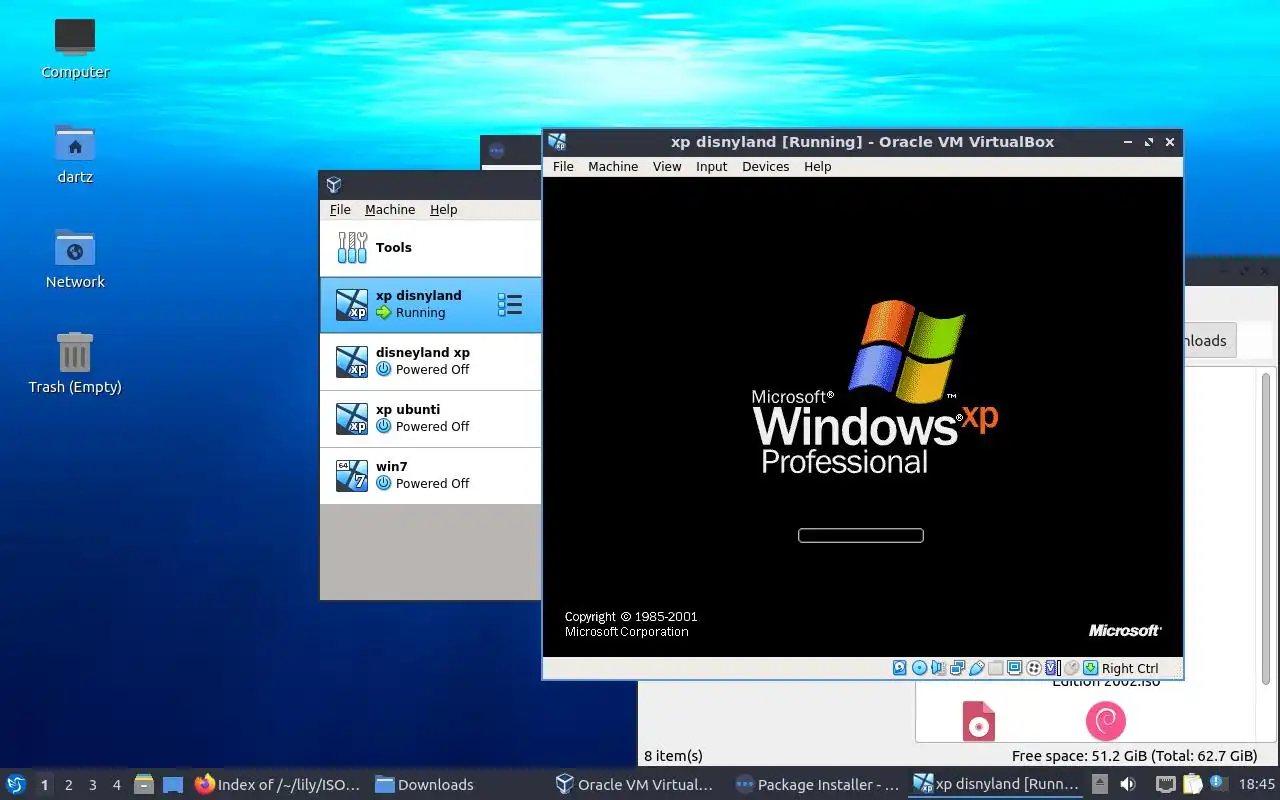Click the show desktop panel icon
The width and height of the screenshot is (1280, 800).
point(173,784)
